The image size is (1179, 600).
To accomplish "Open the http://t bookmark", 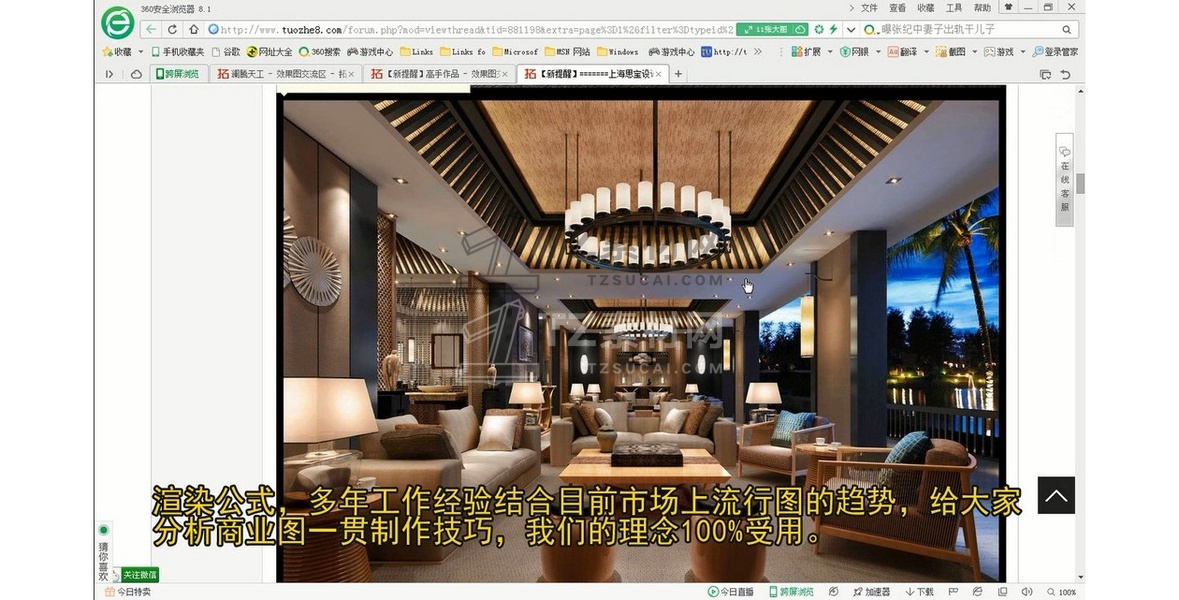I will (x=724, y=52).
